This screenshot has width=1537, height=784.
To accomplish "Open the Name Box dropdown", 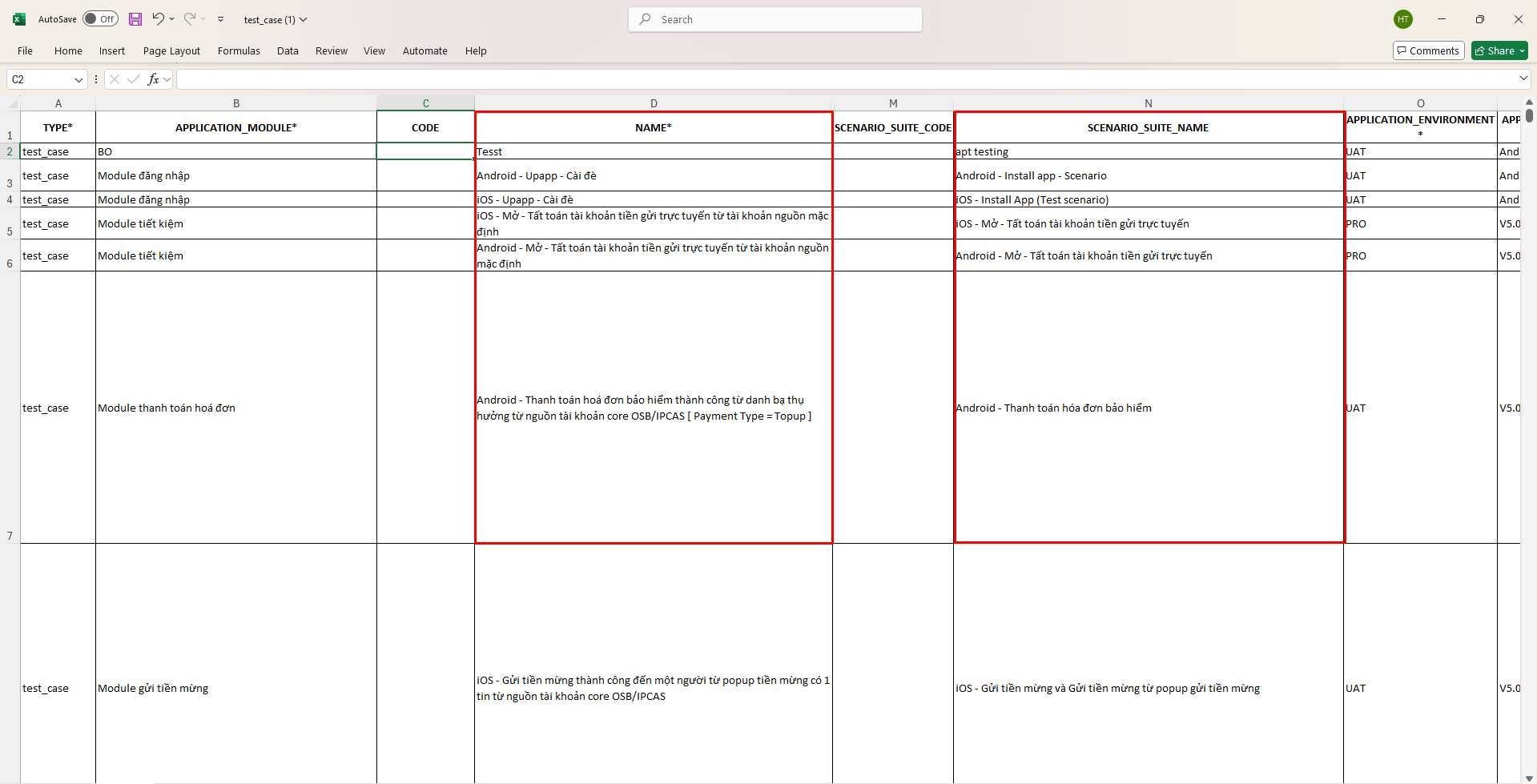I will [78, 79].
